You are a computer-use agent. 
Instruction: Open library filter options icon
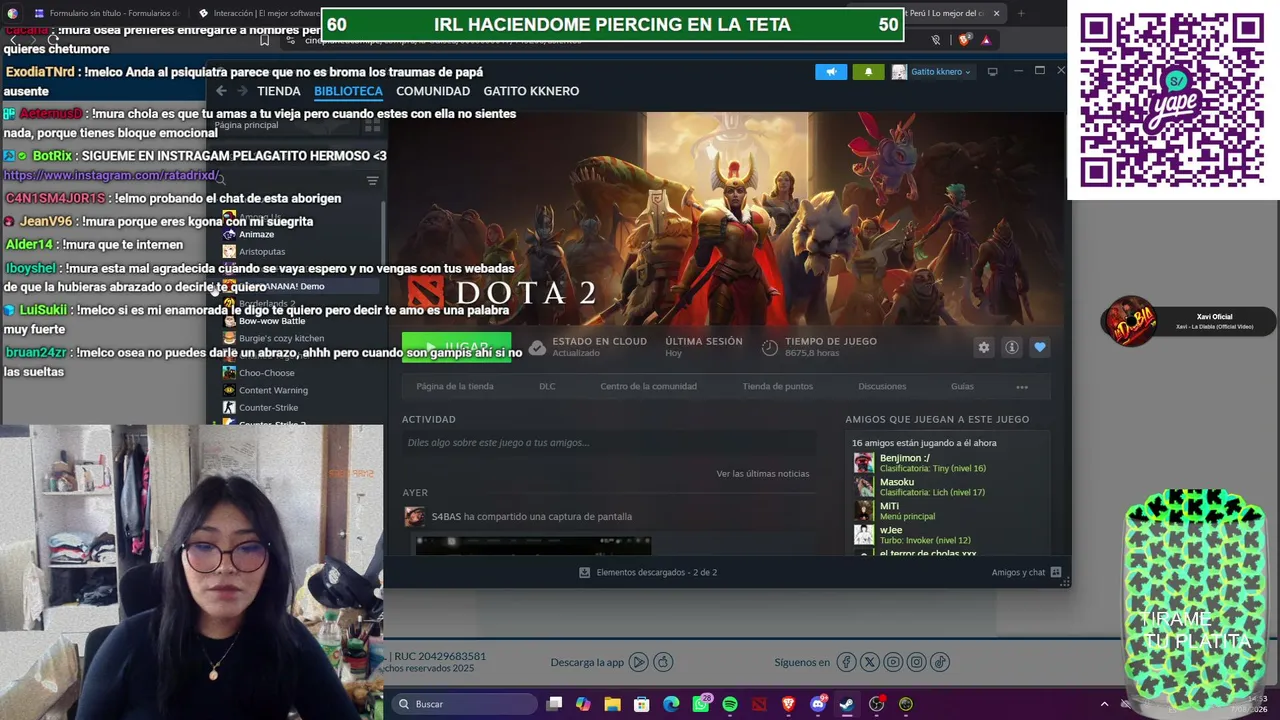[372, 181]
